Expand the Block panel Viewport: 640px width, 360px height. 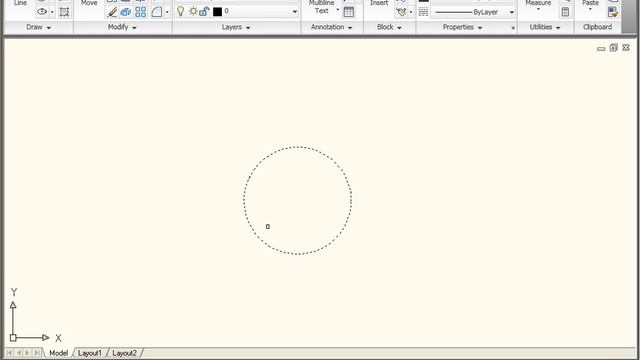[x=389, y=27]
